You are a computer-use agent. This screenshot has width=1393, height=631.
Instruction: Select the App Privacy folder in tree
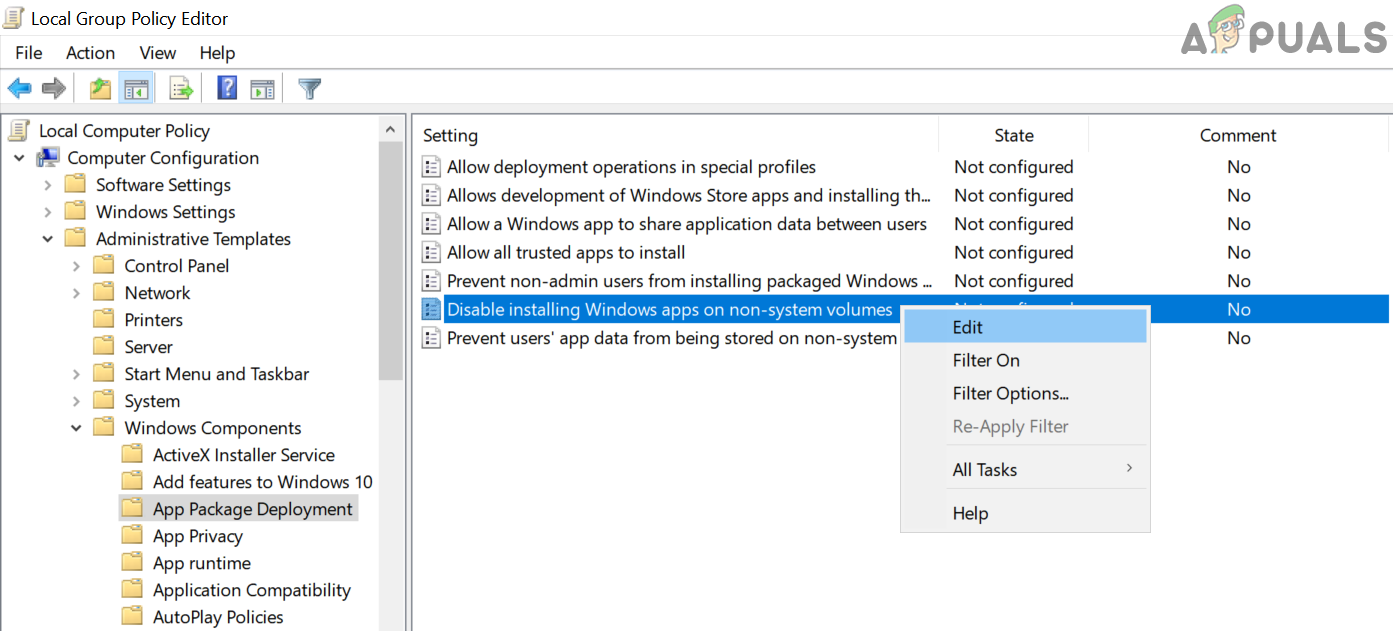(x=197, y=536)
